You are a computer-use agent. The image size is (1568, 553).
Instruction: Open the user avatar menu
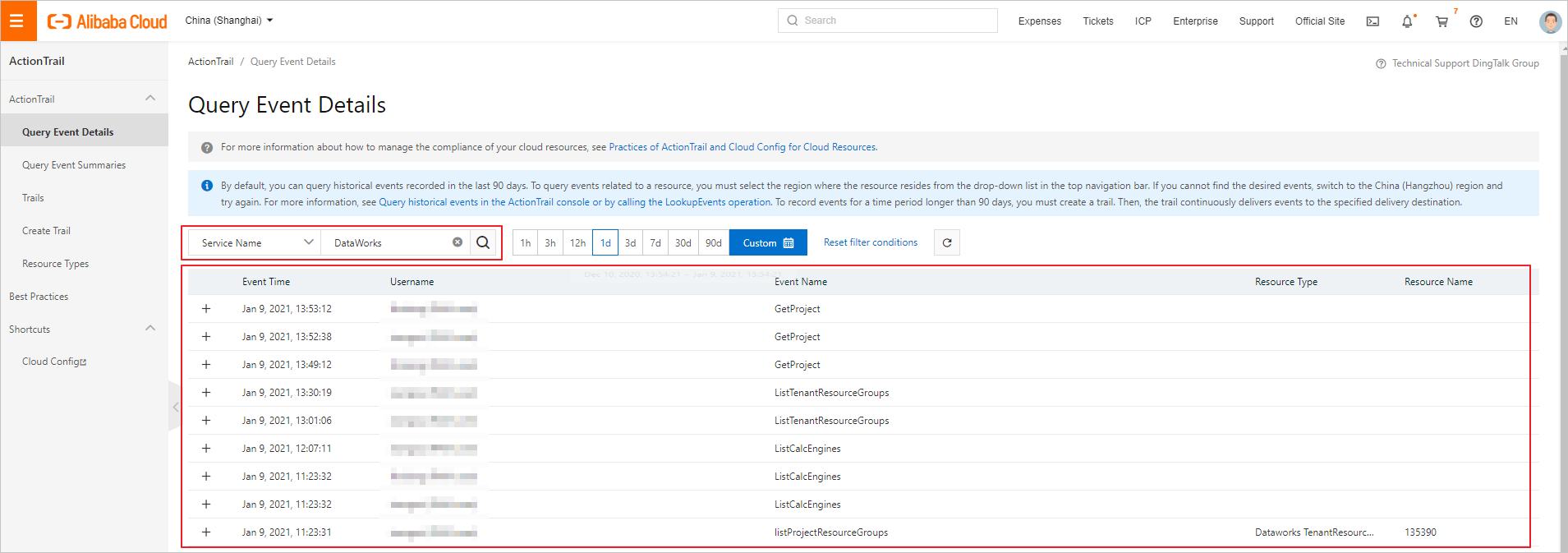pyautogui.click(x=1550, y=21)
